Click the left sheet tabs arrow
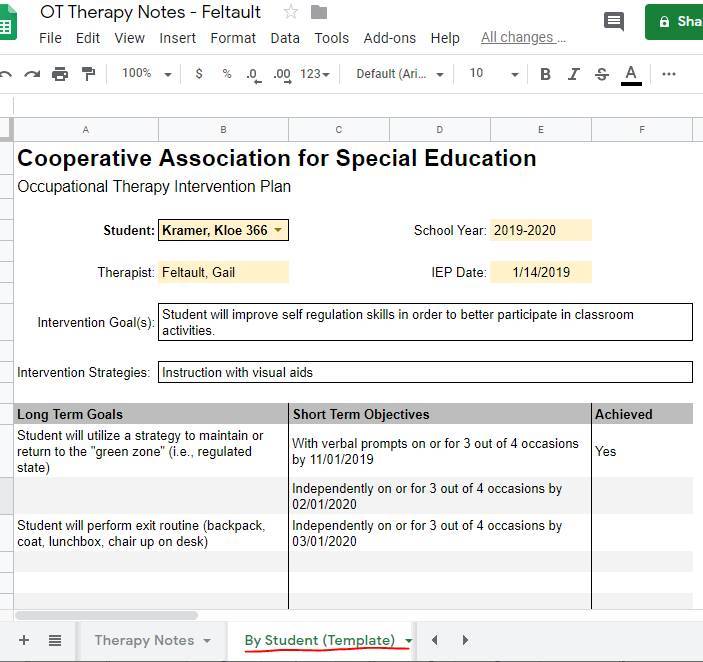Image resolution: width=703 pixels, height=662 pixels. point(434,640)
